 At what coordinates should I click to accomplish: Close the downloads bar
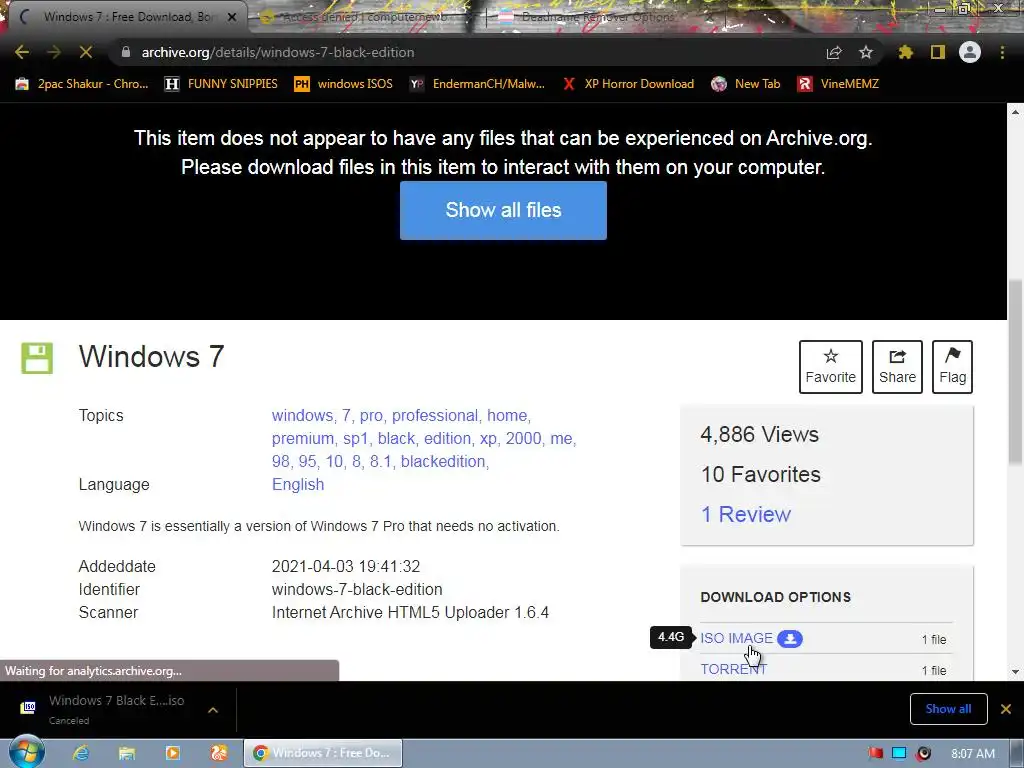[x=1006, y=709]
